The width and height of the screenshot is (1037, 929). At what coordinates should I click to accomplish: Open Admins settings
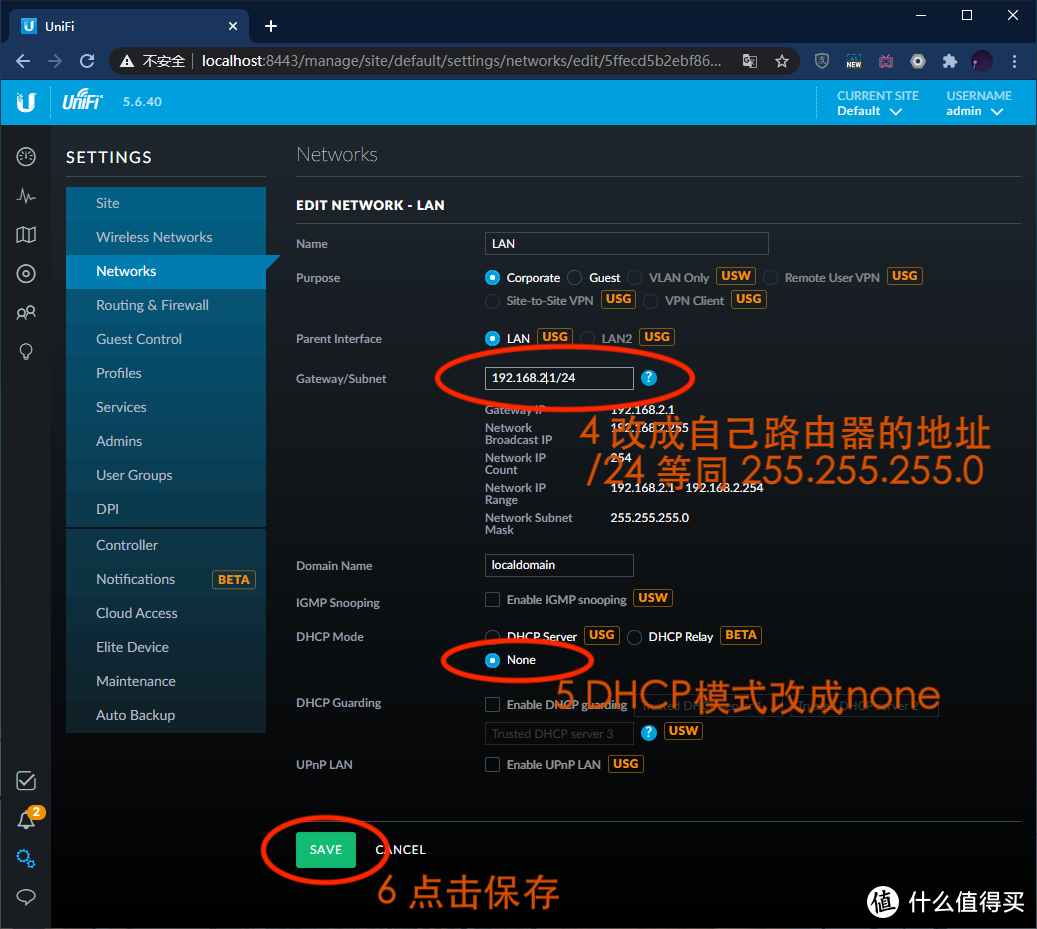tap(166, 441)
